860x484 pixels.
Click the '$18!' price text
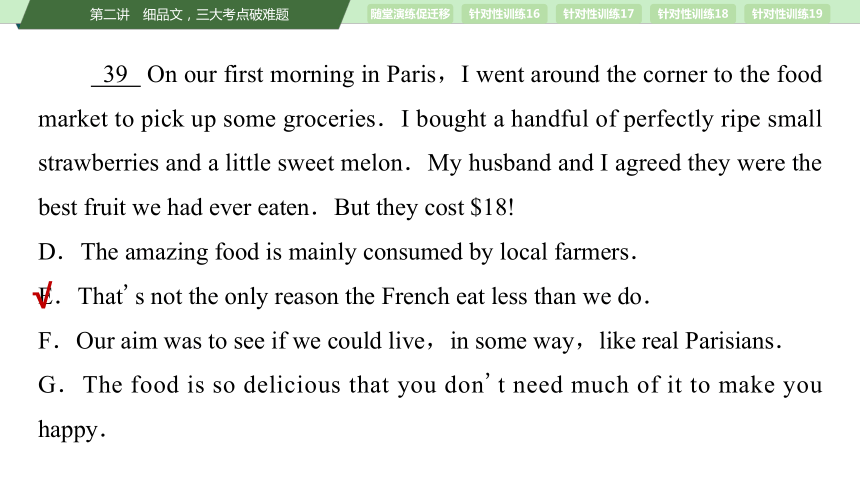(x=492, y=207)
